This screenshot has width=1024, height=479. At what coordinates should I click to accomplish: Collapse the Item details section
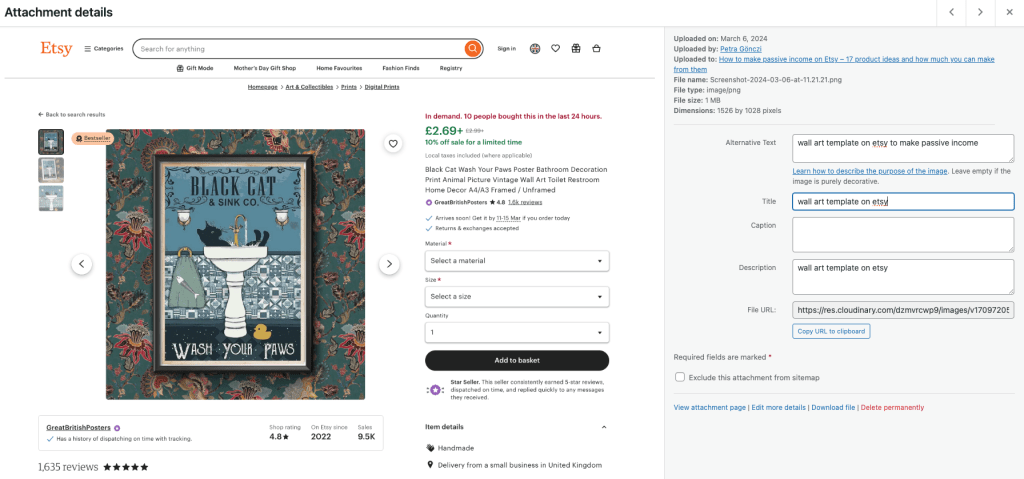click(x=603, y=427)
